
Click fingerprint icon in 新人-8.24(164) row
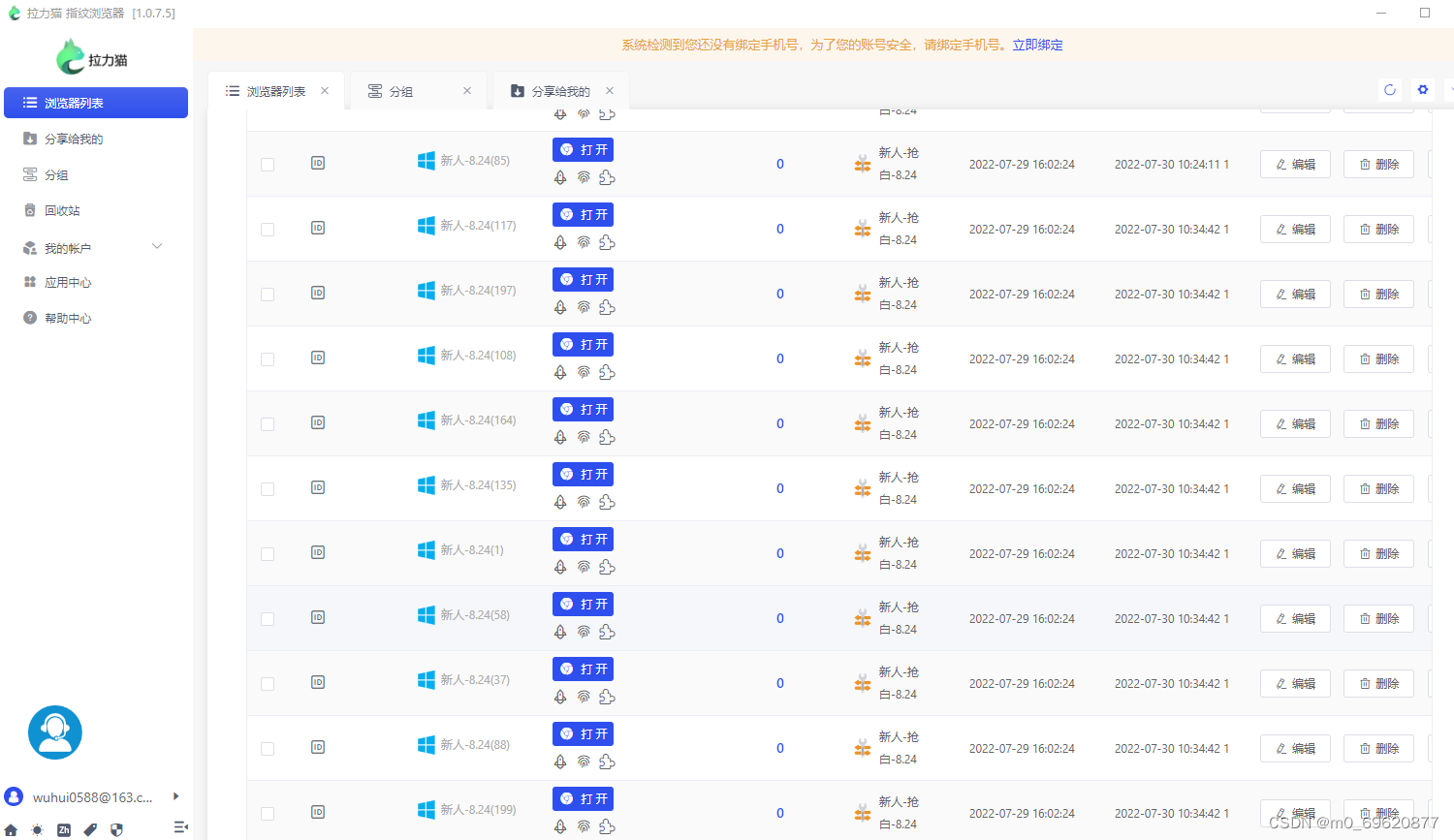tap(584, 437)
